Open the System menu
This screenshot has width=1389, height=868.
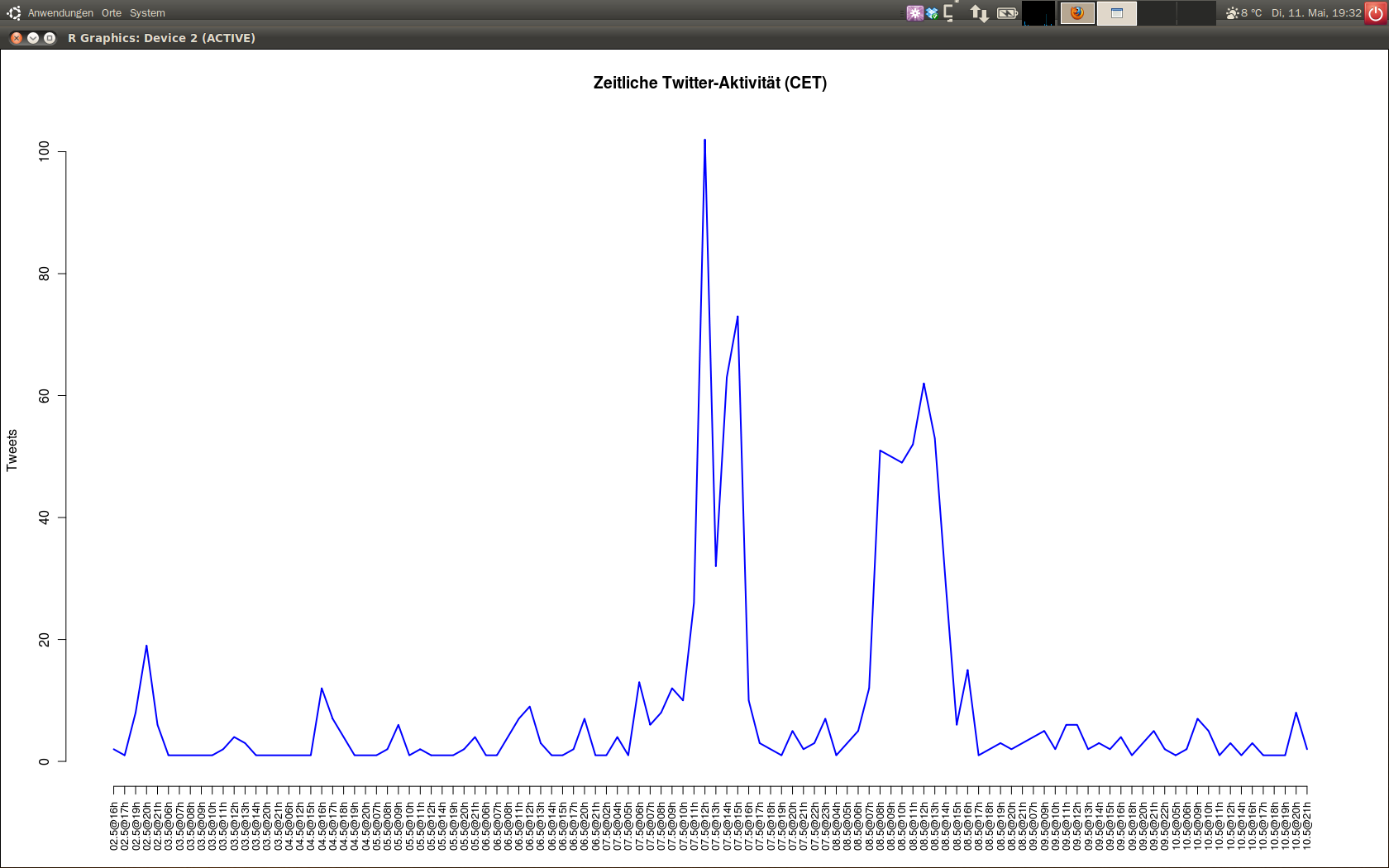(x=147, y=13)
